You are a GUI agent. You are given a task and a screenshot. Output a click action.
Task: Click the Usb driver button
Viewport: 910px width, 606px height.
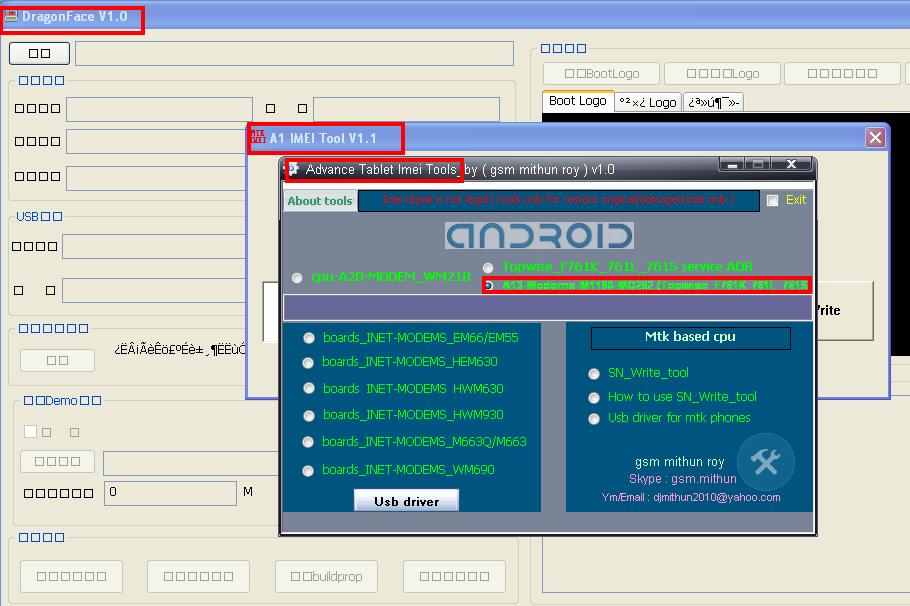click(406, 501)
